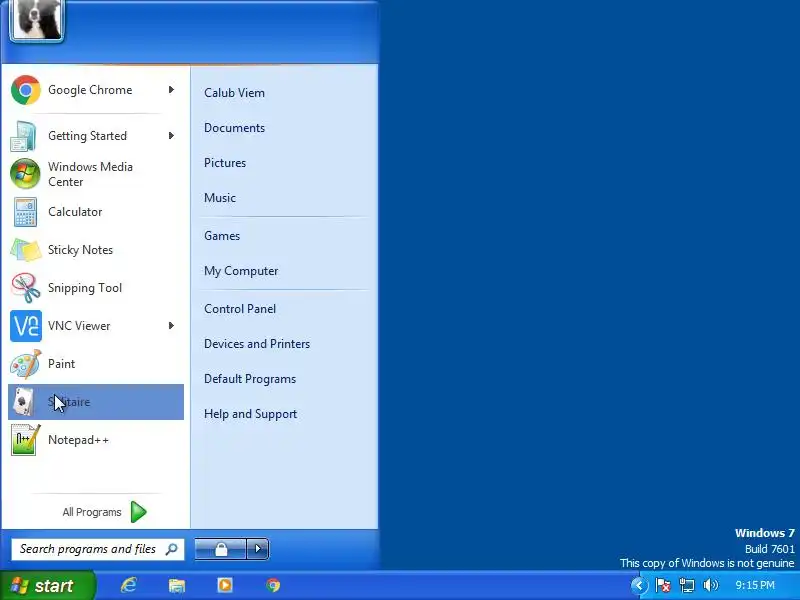Click the search magnifier icon
Viewport: 800px width, 600px height.
(171, 549)
